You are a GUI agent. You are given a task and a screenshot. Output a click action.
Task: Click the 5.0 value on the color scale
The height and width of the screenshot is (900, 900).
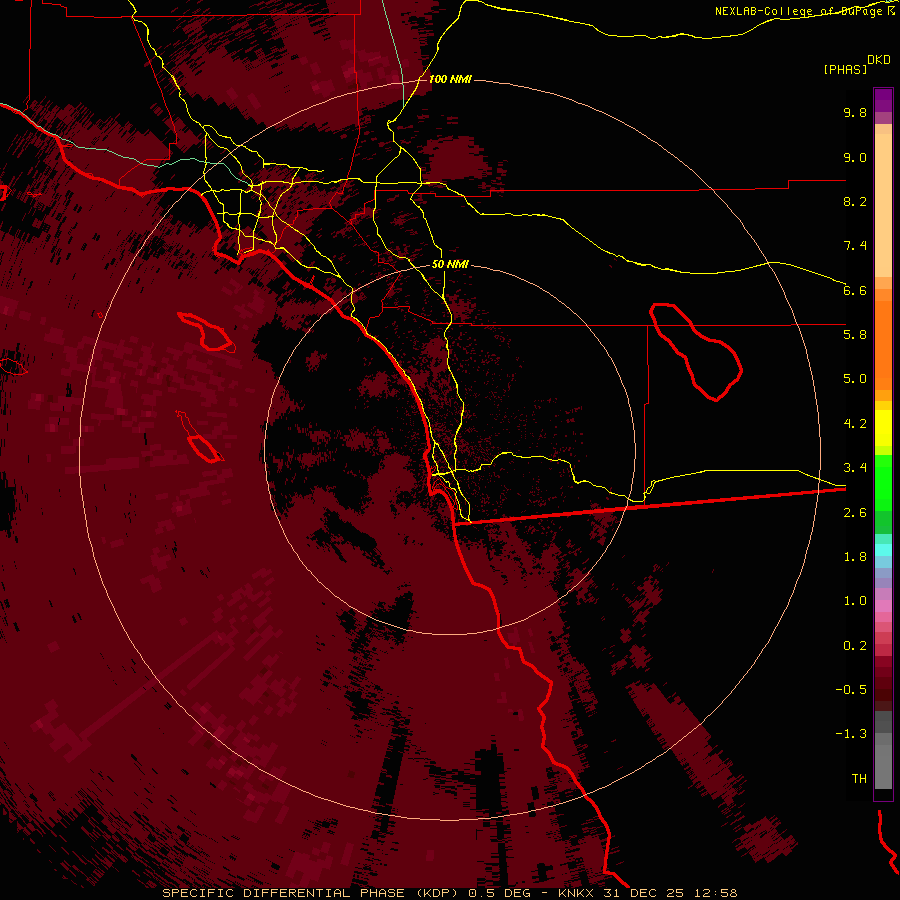855,379
